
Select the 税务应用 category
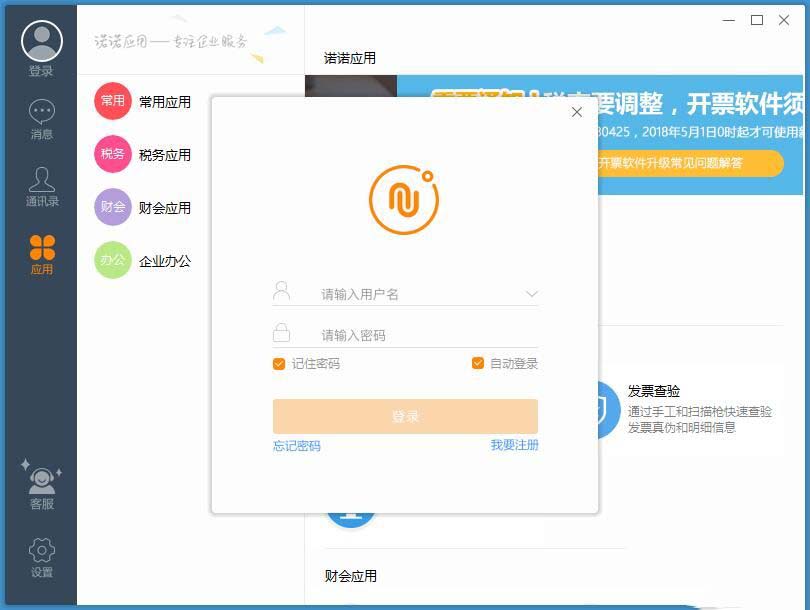coord(143,154)
